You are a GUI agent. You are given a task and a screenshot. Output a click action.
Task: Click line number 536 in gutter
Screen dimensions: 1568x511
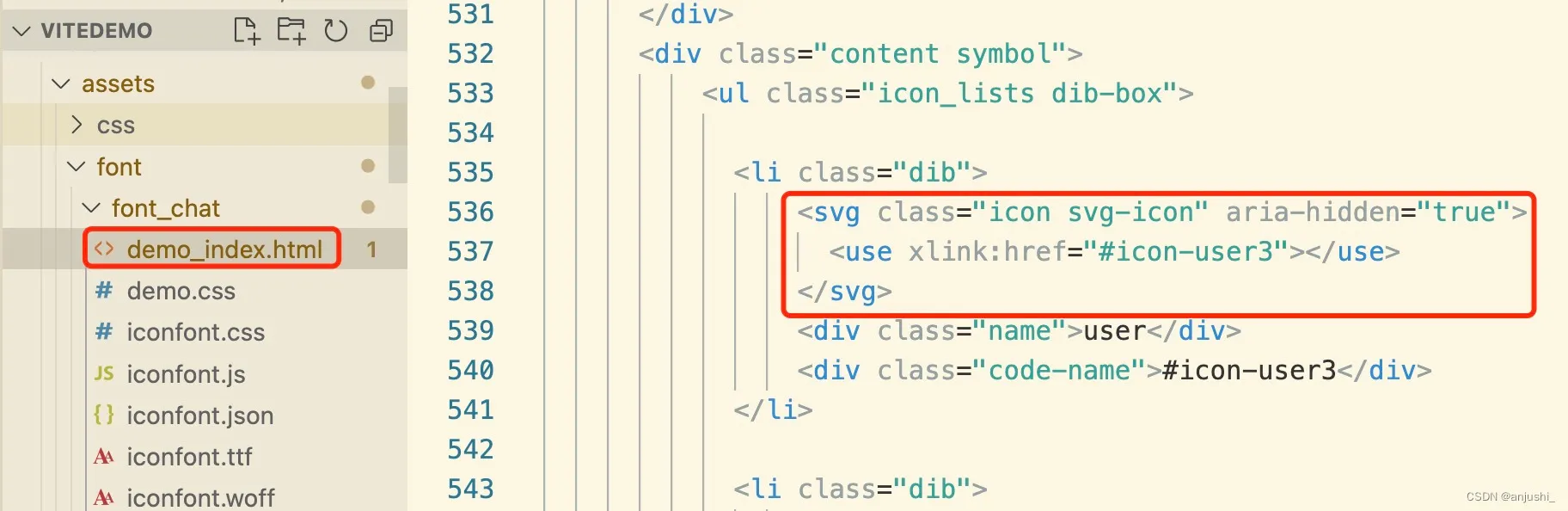[470, 212]
